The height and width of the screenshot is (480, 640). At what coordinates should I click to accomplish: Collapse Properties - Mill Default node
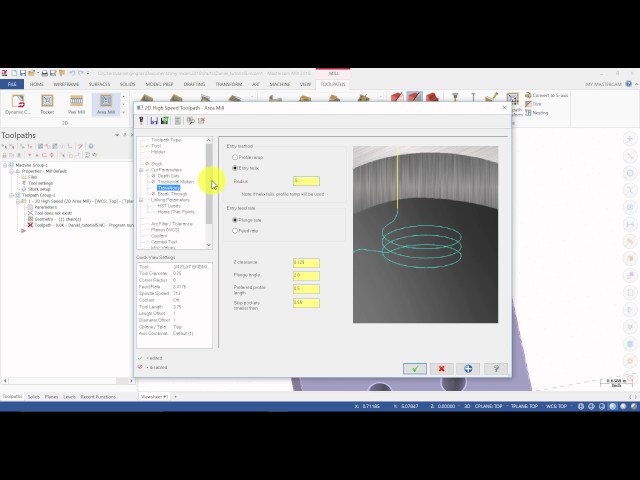coord(11,171)
